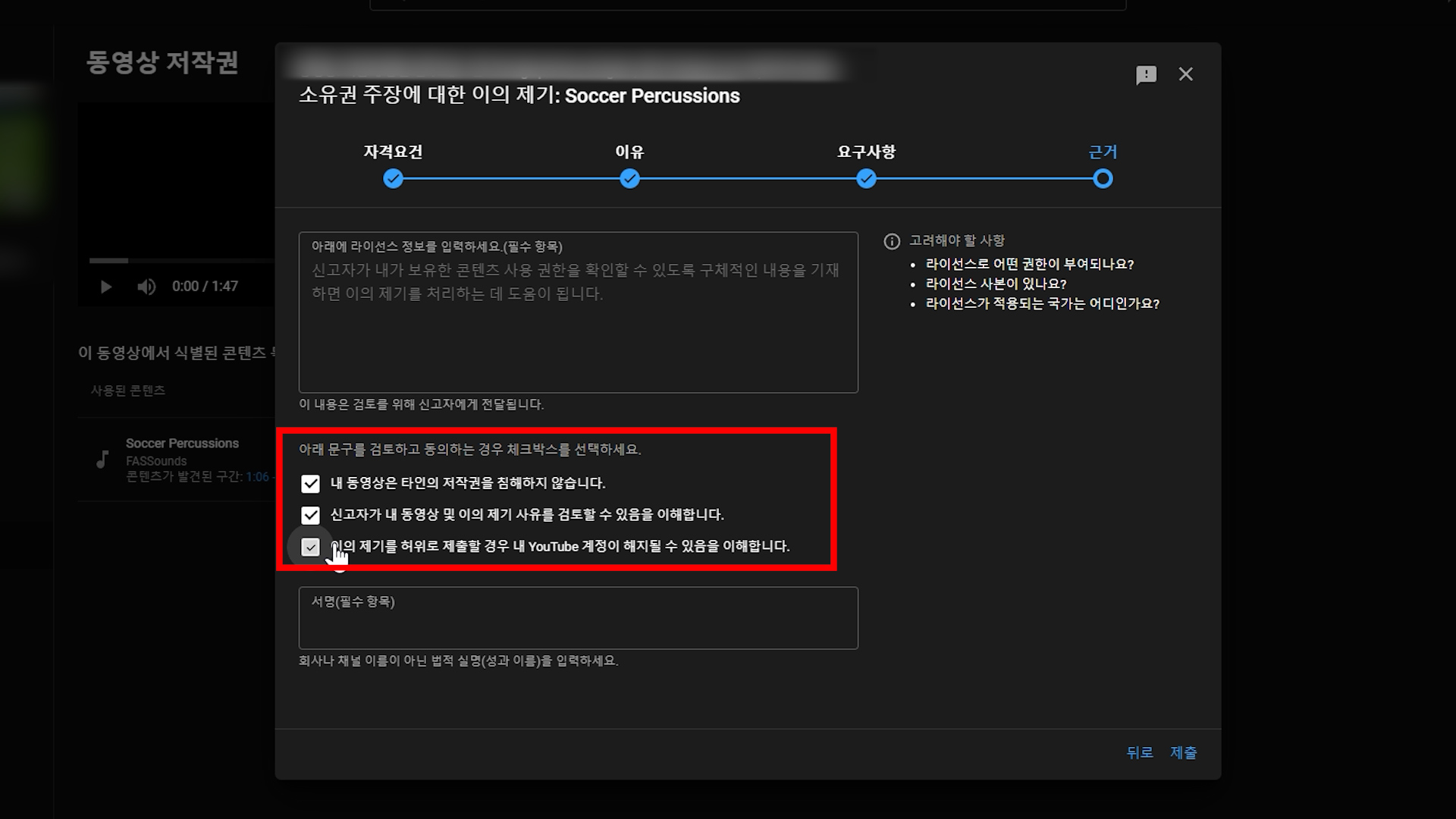Play the video preview
This screenshot has width=1456, height=819.
click(106, 287)
